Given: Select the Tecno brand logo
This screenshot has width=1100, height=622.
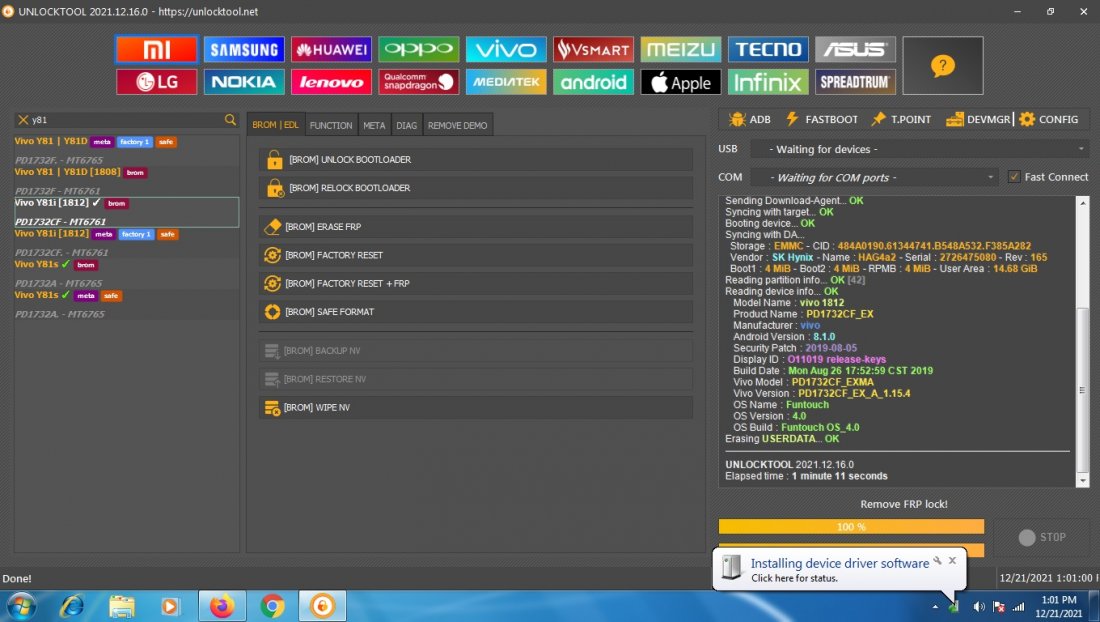Looking at the screenshot, I should click(768, 50).
